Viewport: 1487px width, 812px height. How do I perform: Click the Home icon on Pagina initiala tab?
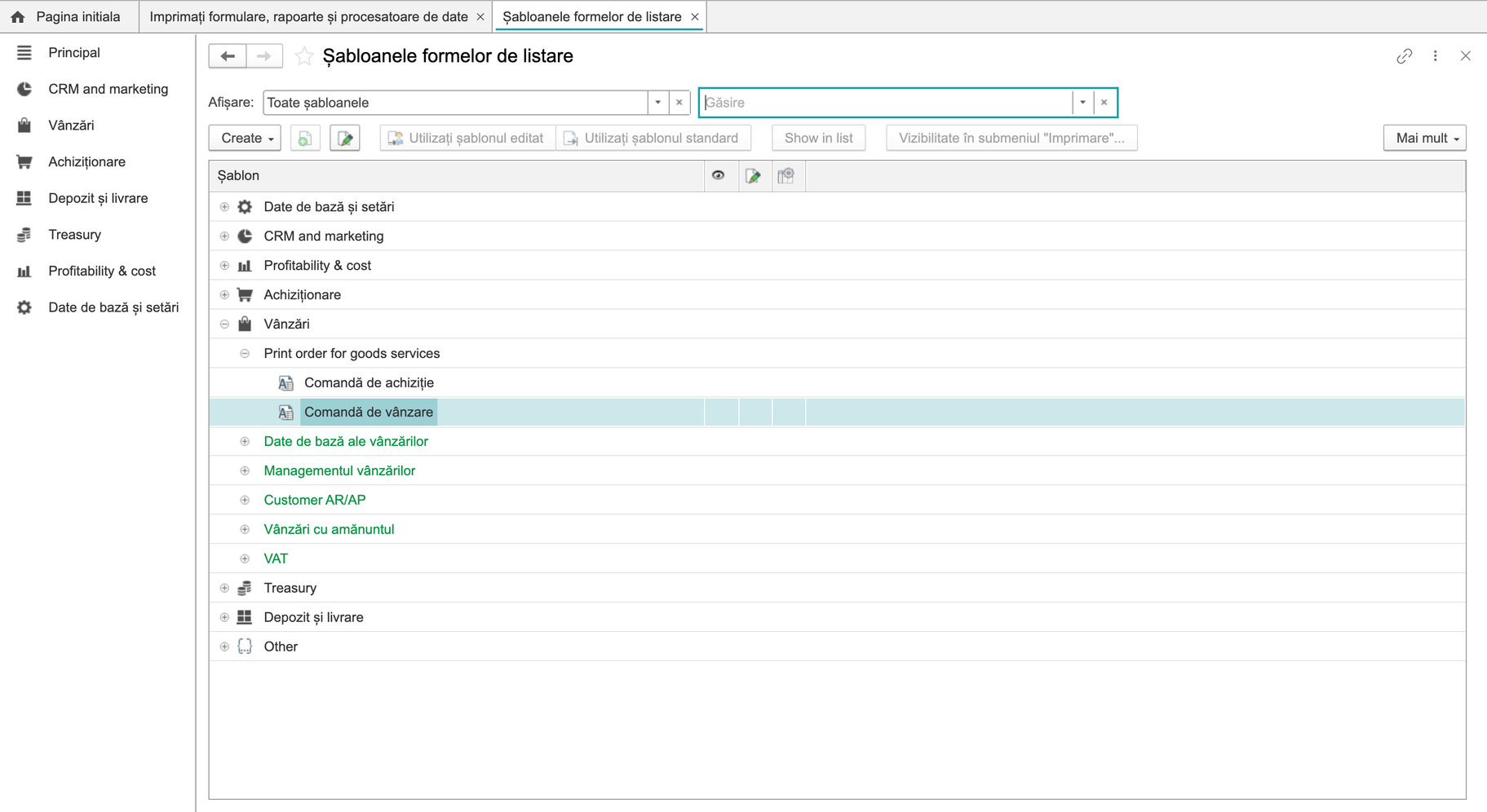[18, 16]
